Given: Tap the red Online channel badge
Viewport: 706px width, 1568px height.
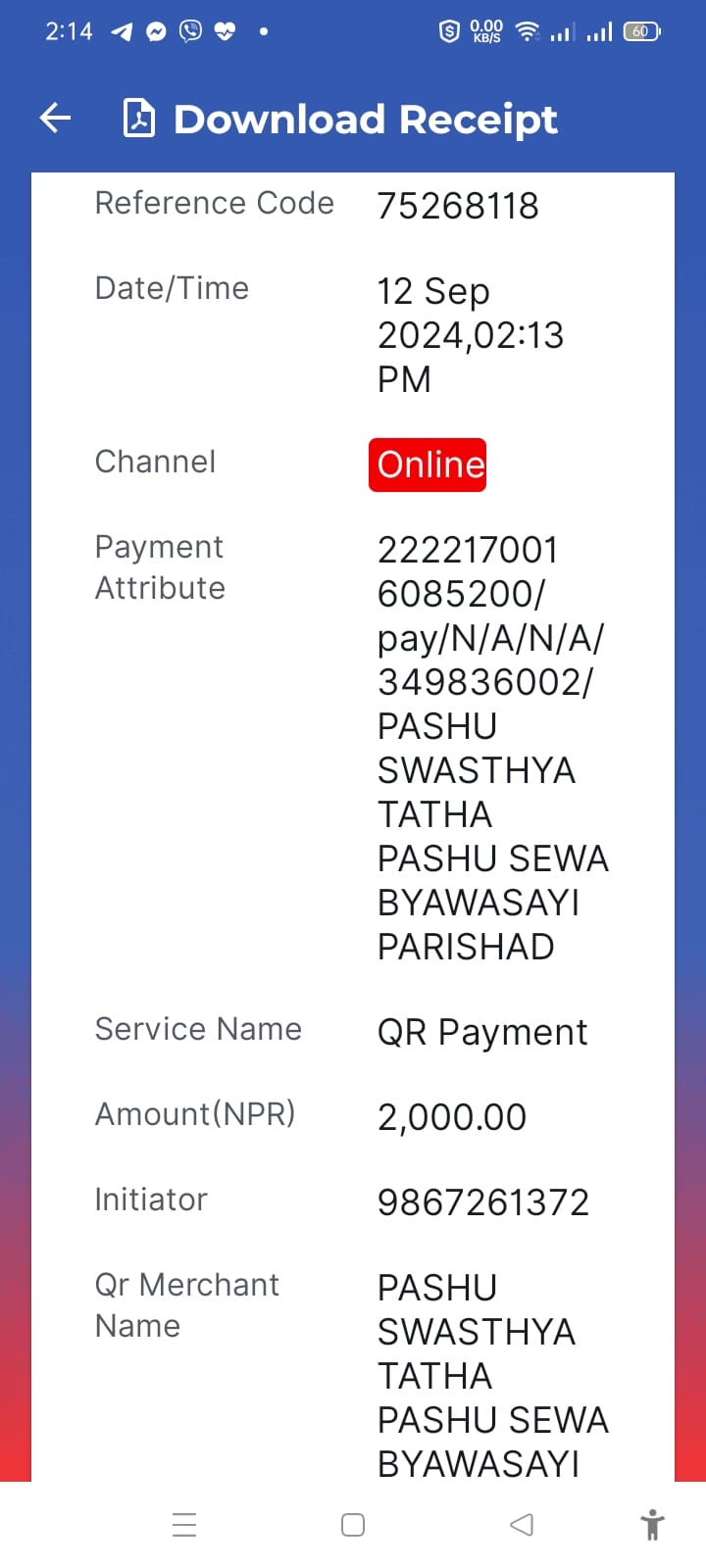Looking at the screenshot, I should [428, 465].
